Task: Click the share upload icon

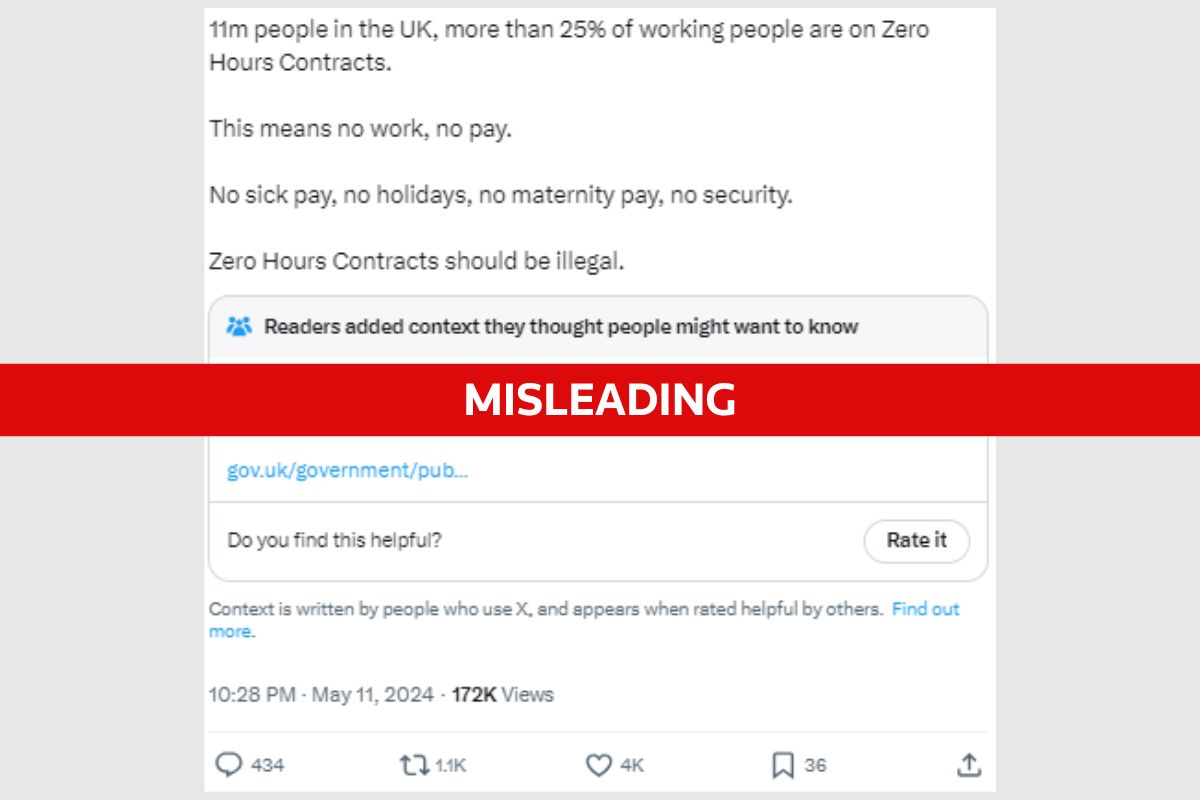Action: (968, 765)
